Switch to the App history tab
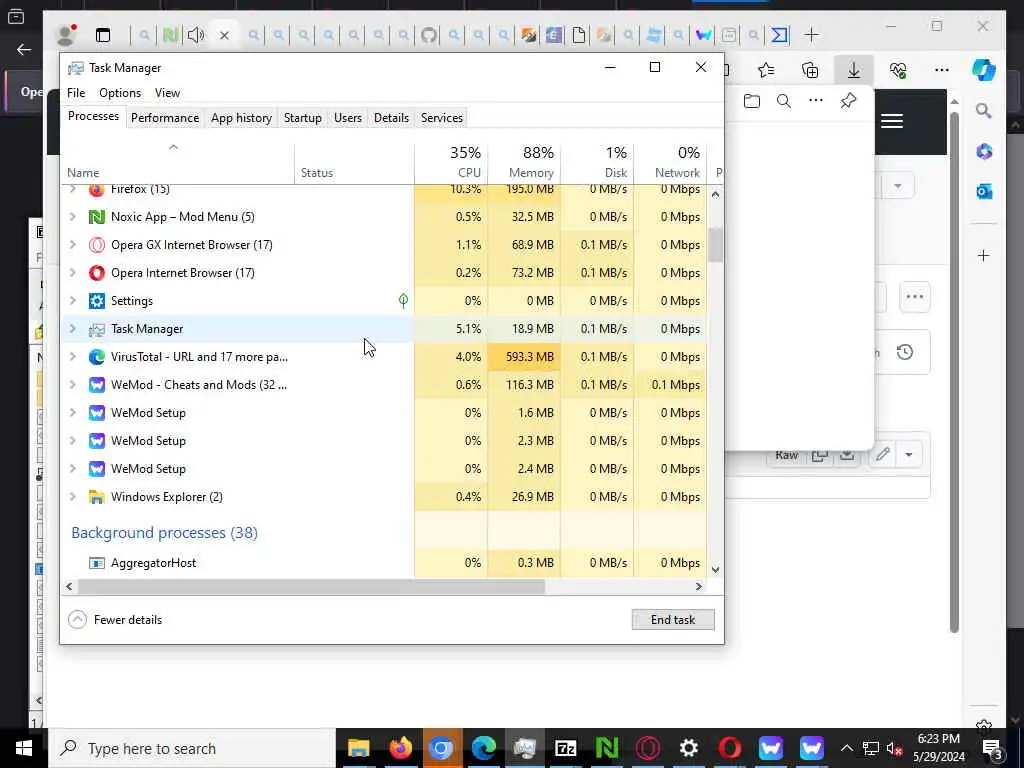 [241, 118]
